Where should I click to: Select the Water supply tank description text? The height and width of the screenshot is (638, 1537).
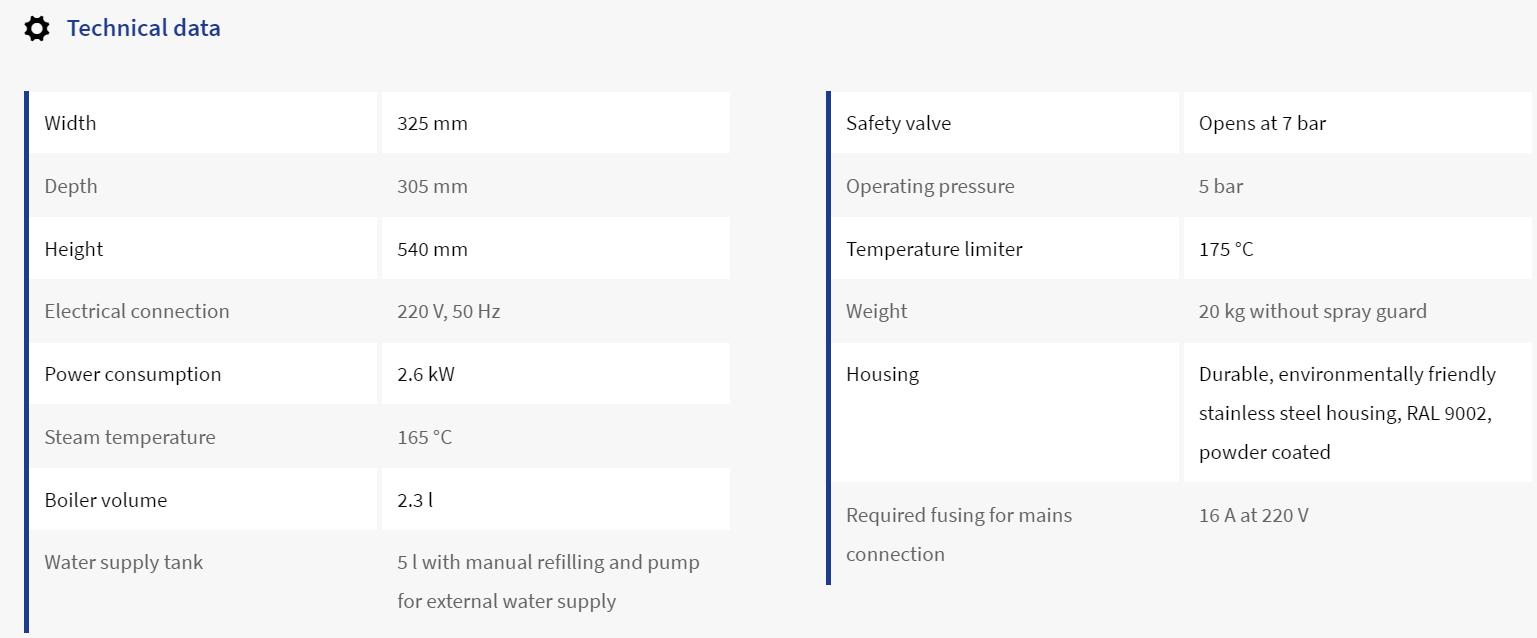[548, 581]
